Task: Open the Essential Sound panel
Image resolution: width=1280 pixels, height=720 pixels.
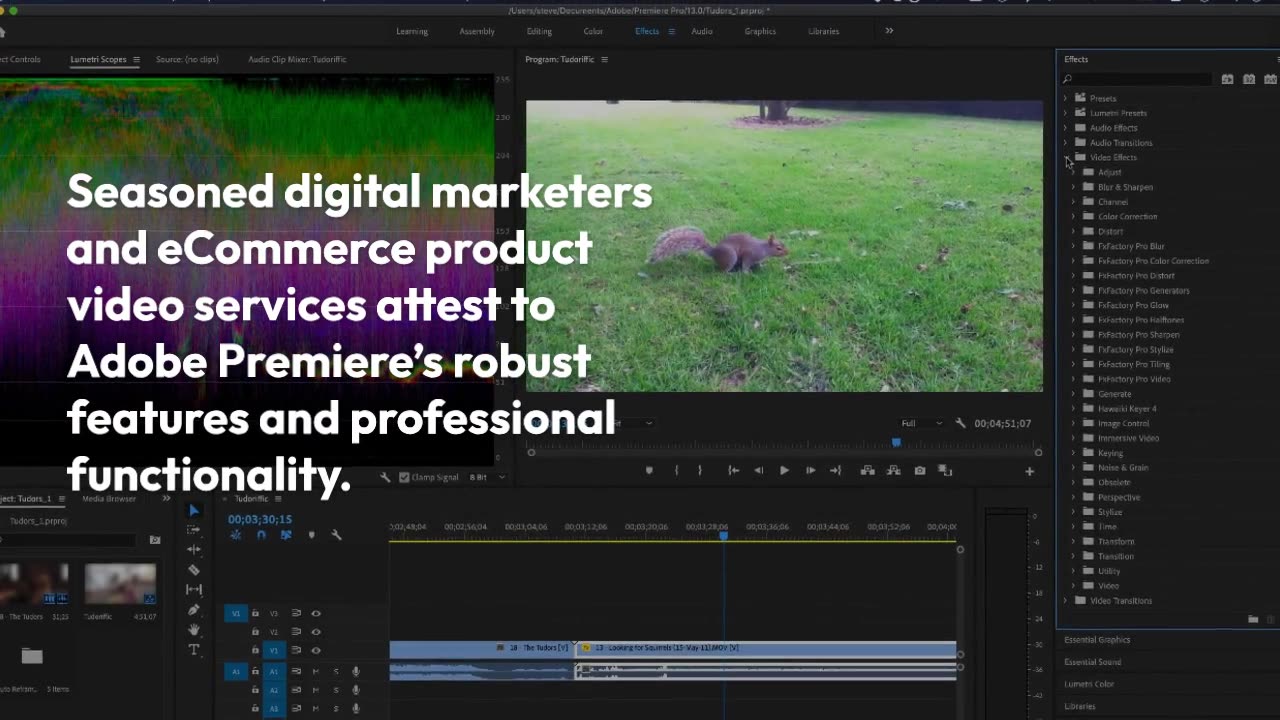Action: point(1092,662)
